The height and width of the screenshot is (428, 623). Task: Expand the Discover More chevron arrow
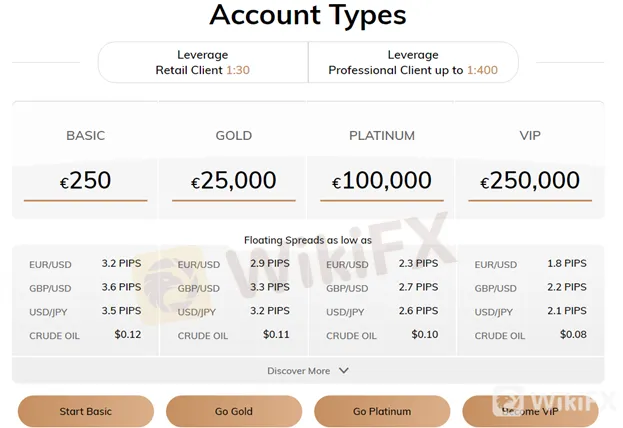coord(344,370)
